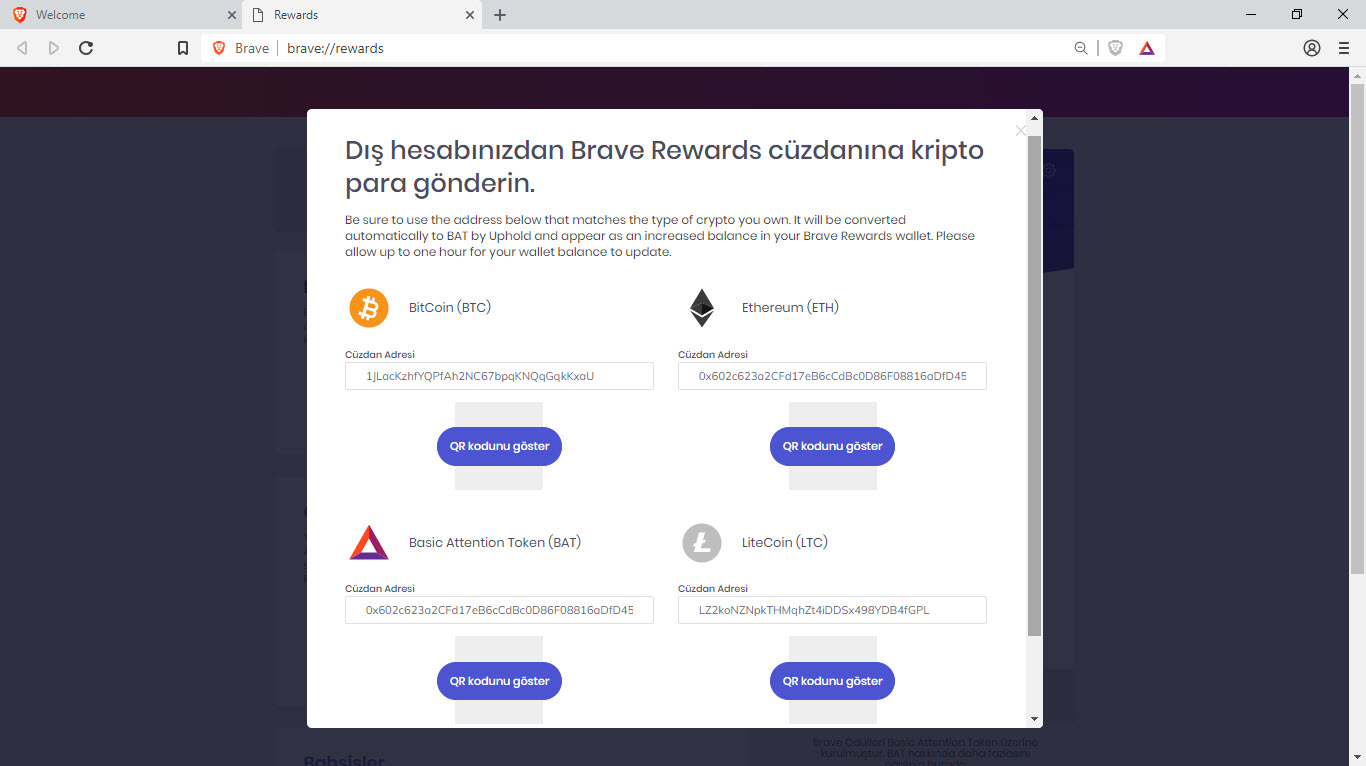Click the Ethereum (ETH) label
The height and width of the screenshot is (766, 1366).
790,308
